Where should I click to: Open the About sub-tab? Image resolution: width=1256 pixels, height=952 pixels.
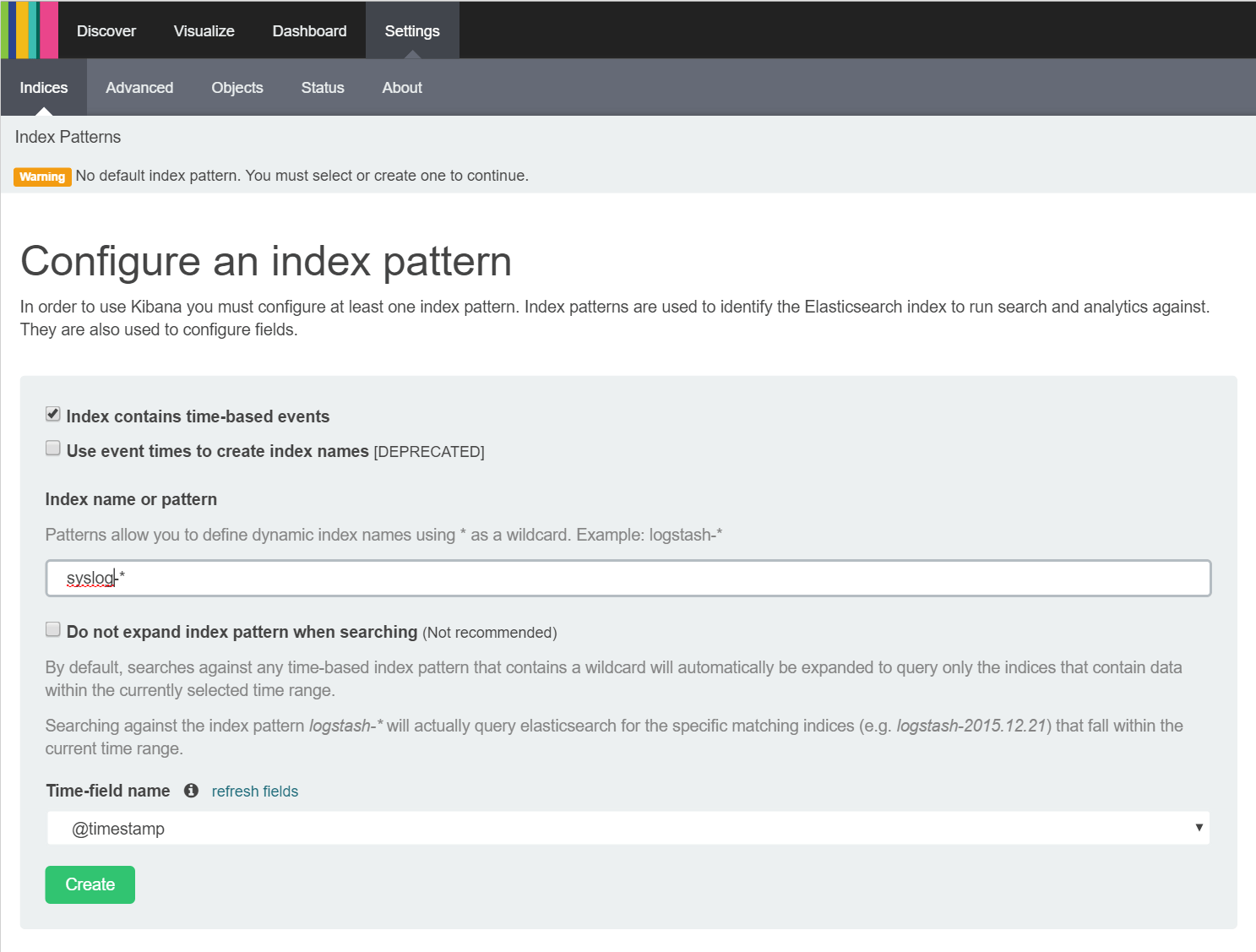(402, 88)
